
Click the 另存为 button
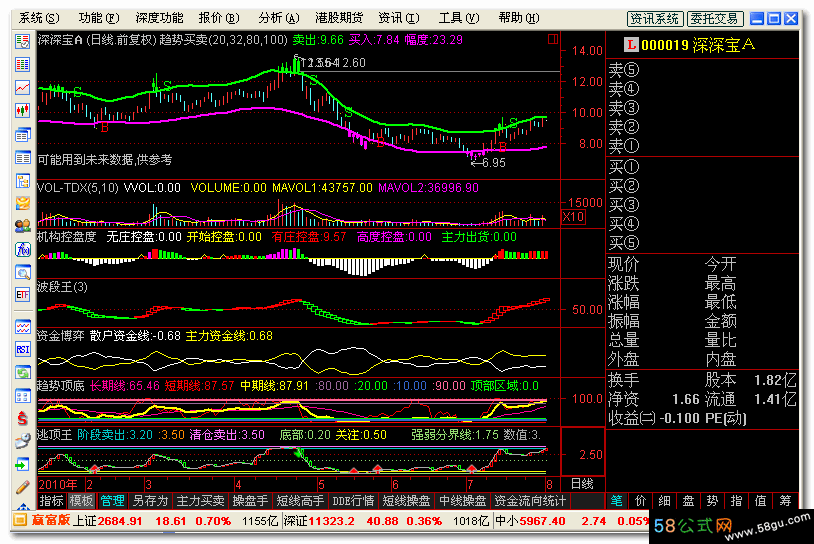(151, 500)
